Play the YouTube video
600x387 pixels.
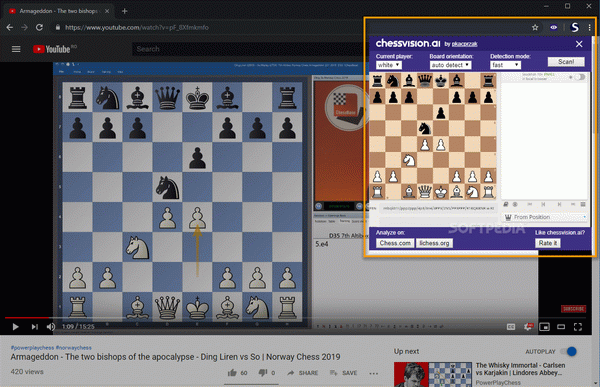15,327
